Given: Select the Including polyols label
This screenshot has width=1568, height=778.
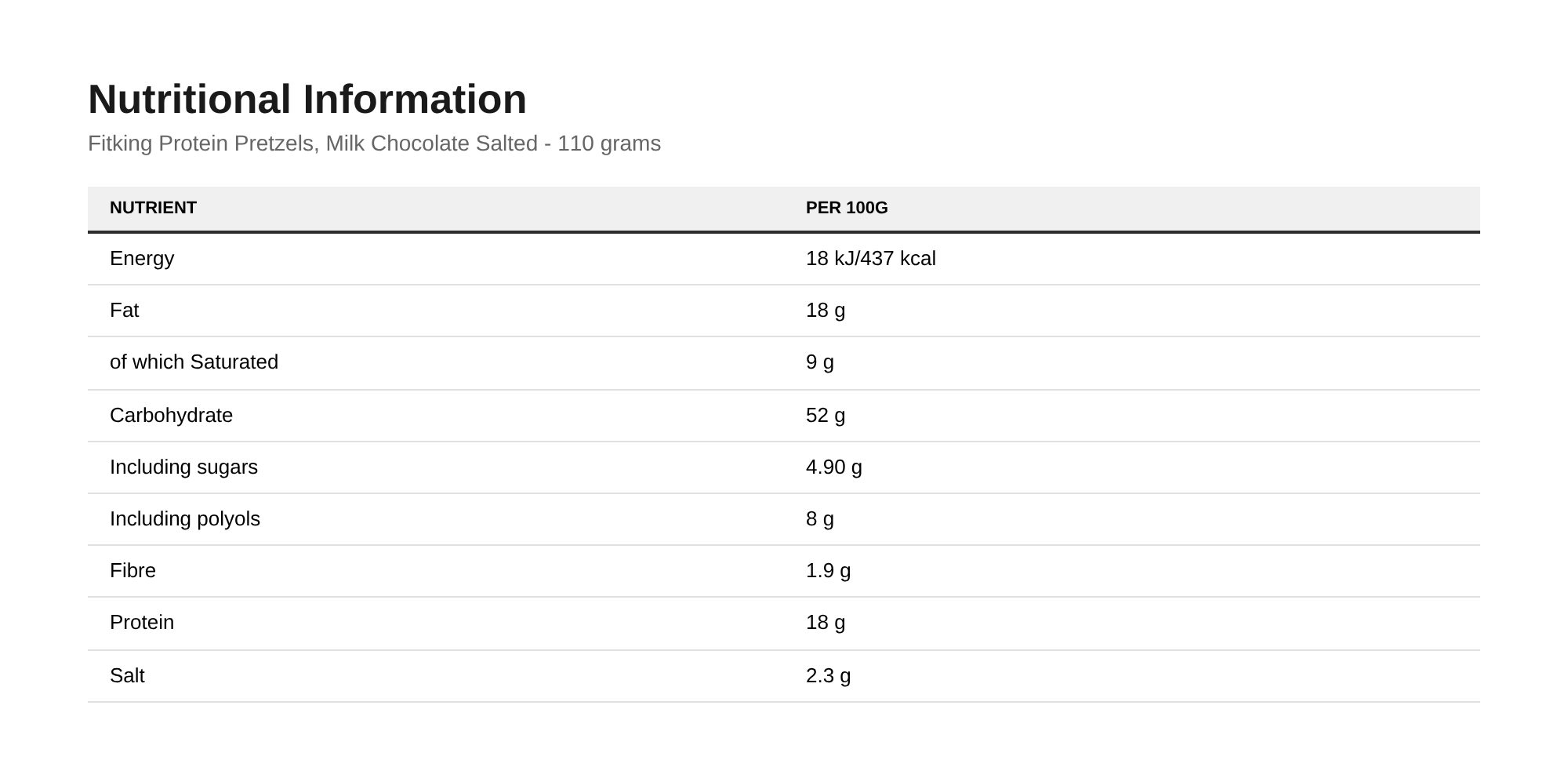Looking at the screenshot, I should 185,519.
